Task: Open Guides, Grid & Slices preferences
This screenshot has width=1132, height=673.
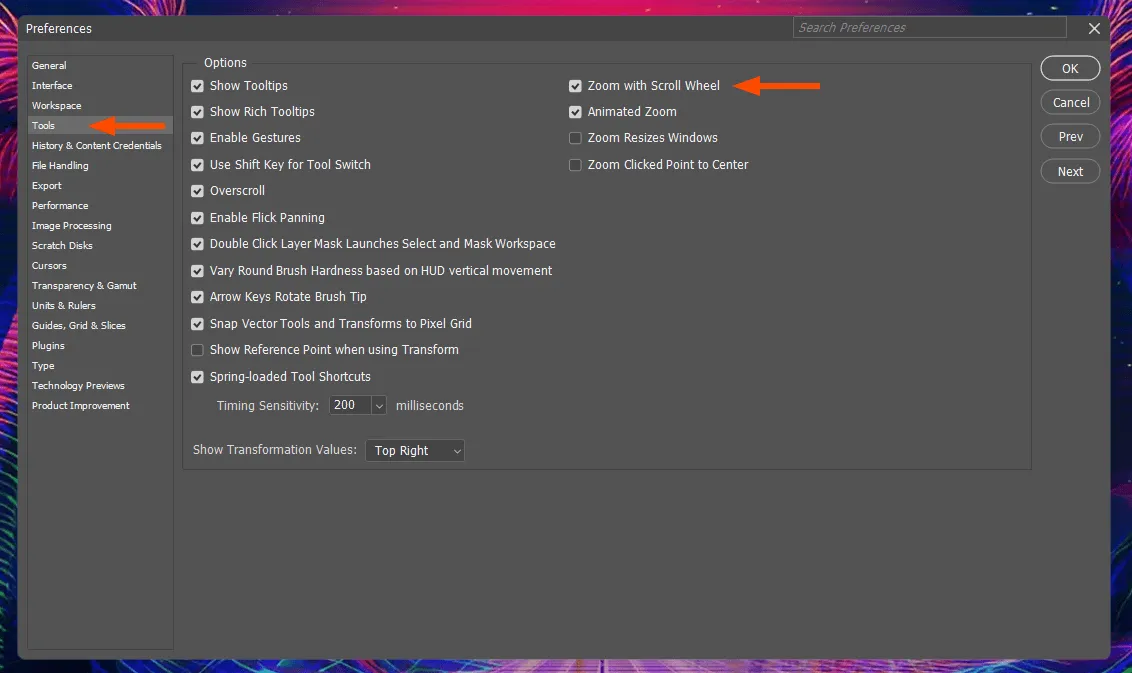Action: click(79, 326)
